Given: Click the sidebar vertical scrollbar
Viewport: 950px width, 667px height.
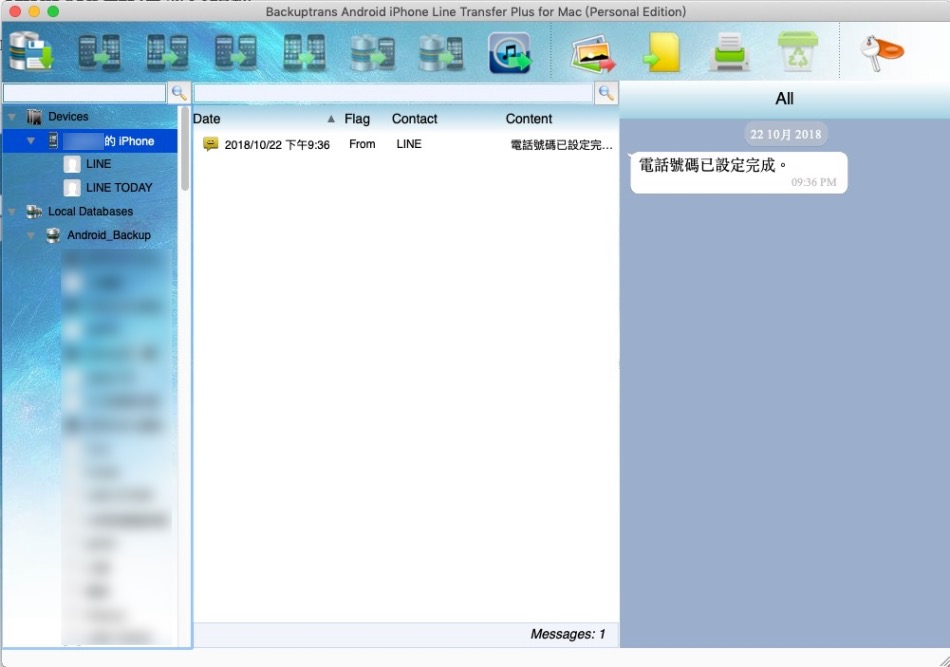Looking at the screenshot, I should click(x=185, y=149).
